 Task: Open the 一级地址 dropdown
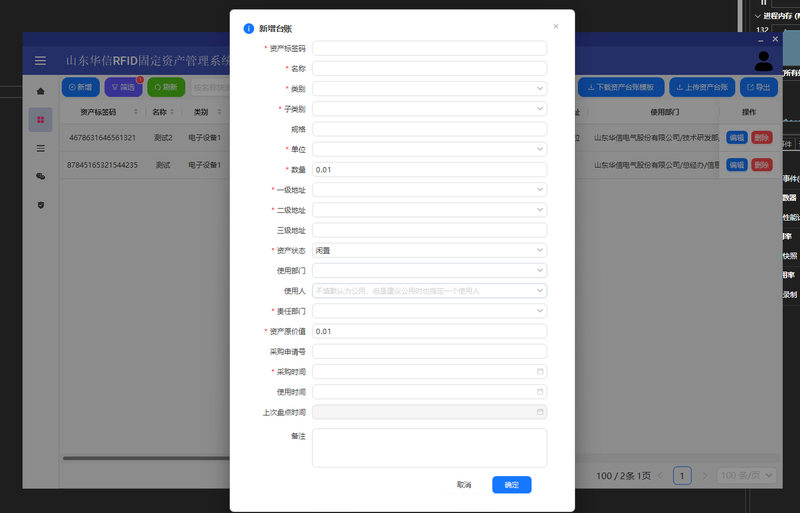point(430,190)
